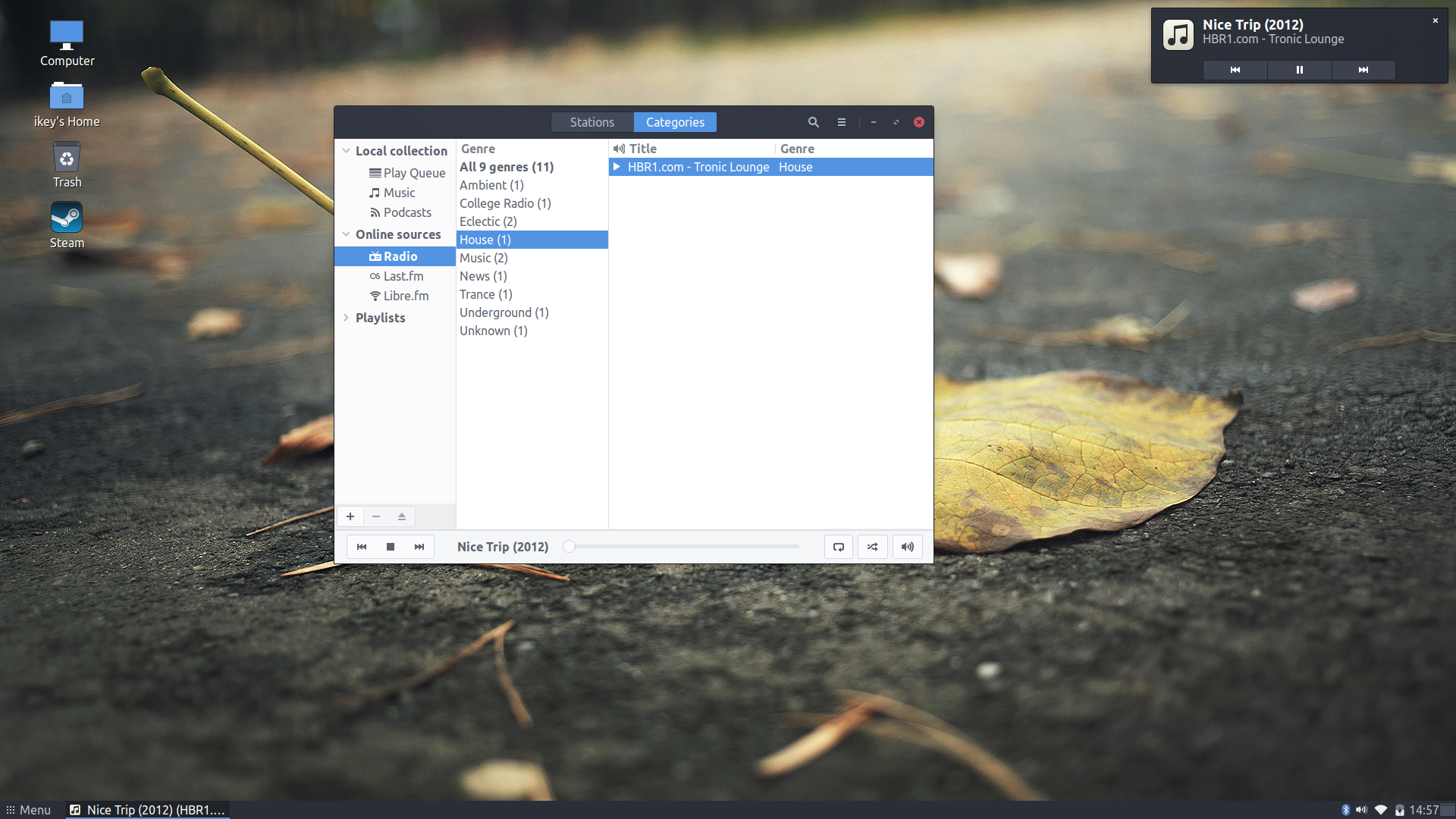Viewport: 1456px width, 819px height.
Task: Sort stations by Genre column in station list
Action: coord(854,149)
